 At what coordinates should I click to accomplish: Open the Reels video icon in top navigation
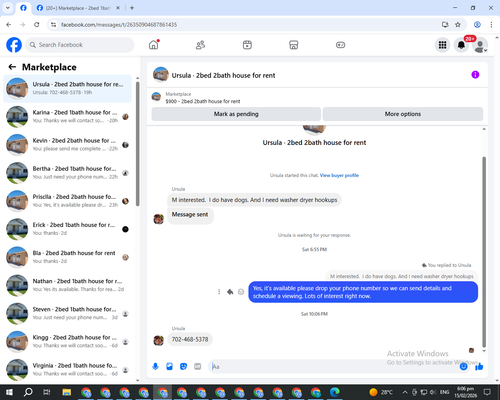[247, 45]
